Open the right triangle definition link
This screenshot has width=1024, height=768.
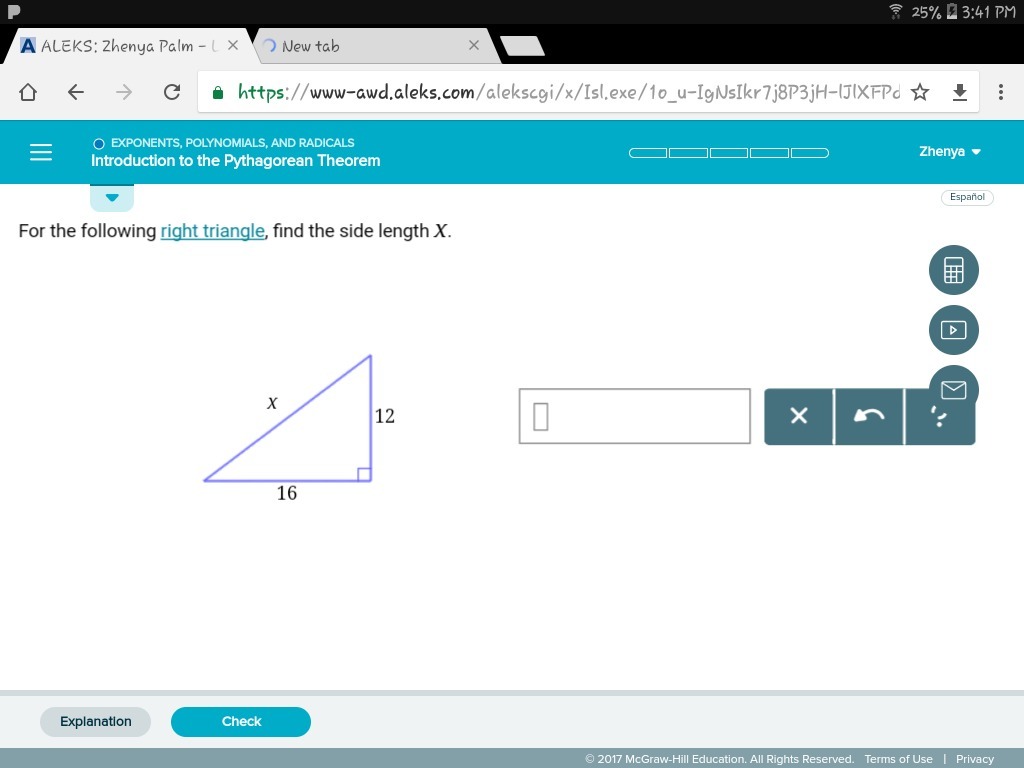[x=212, y=231]
